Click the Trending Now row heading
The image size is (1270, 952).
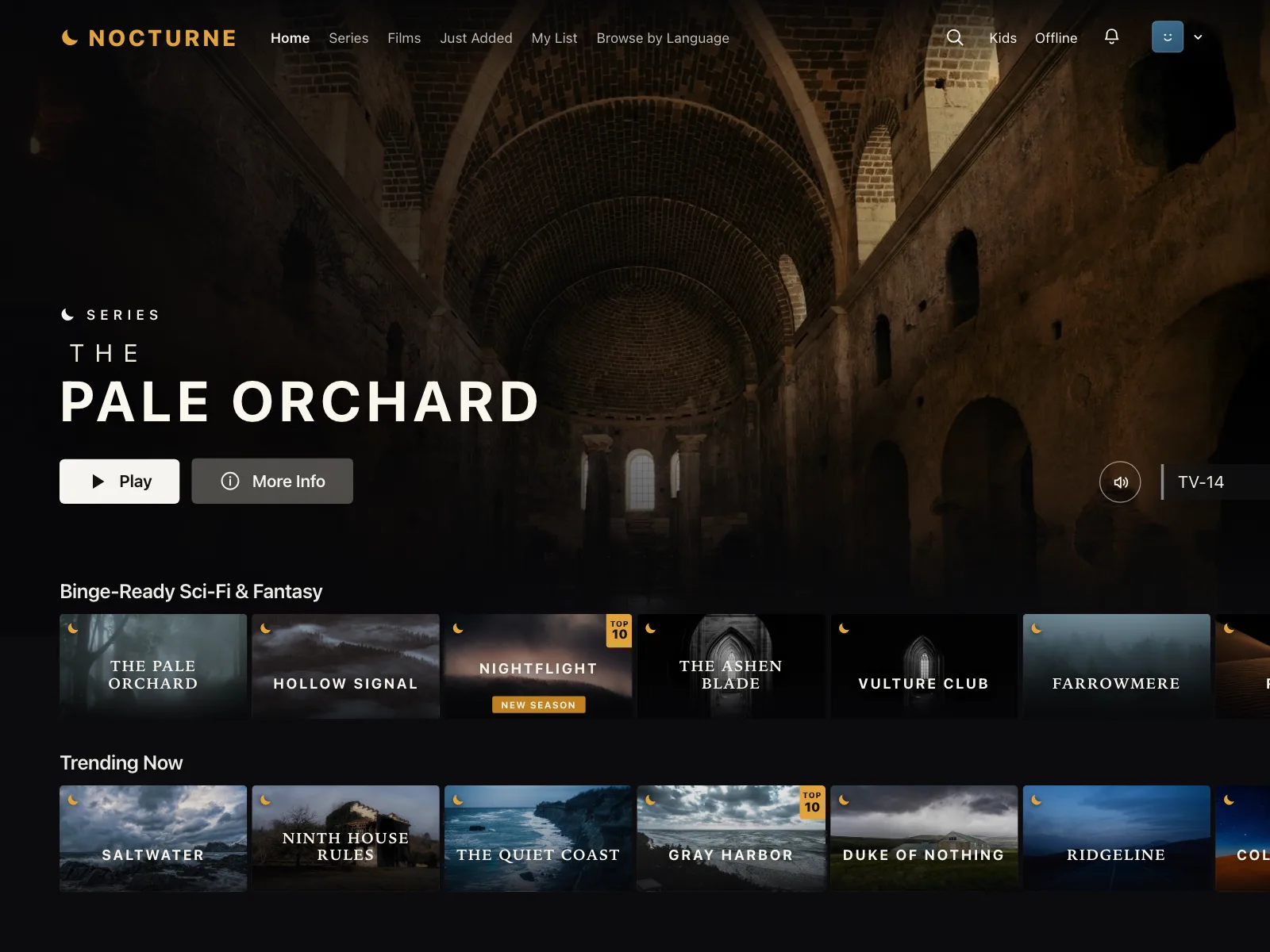[x=121, y=763]
